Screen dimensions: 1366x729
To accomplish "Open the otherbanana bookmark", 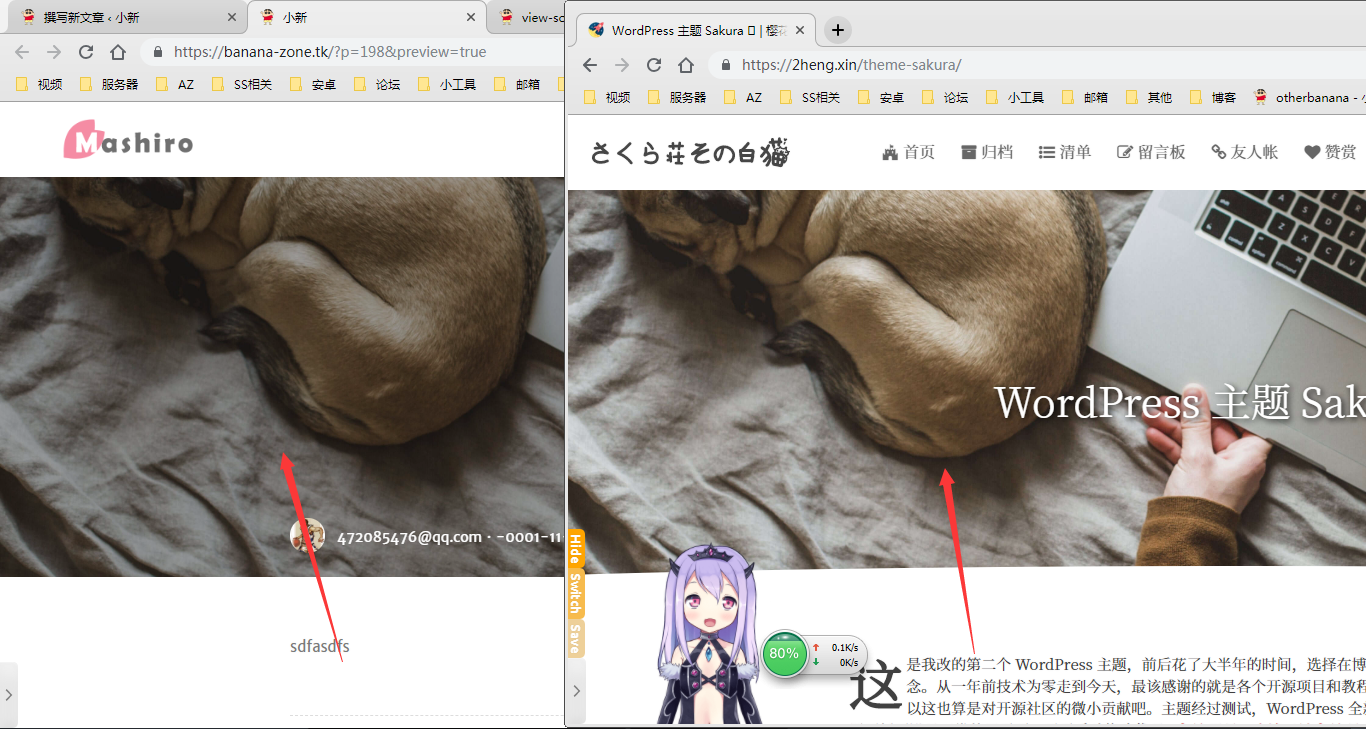I will tap(1308, 98).
